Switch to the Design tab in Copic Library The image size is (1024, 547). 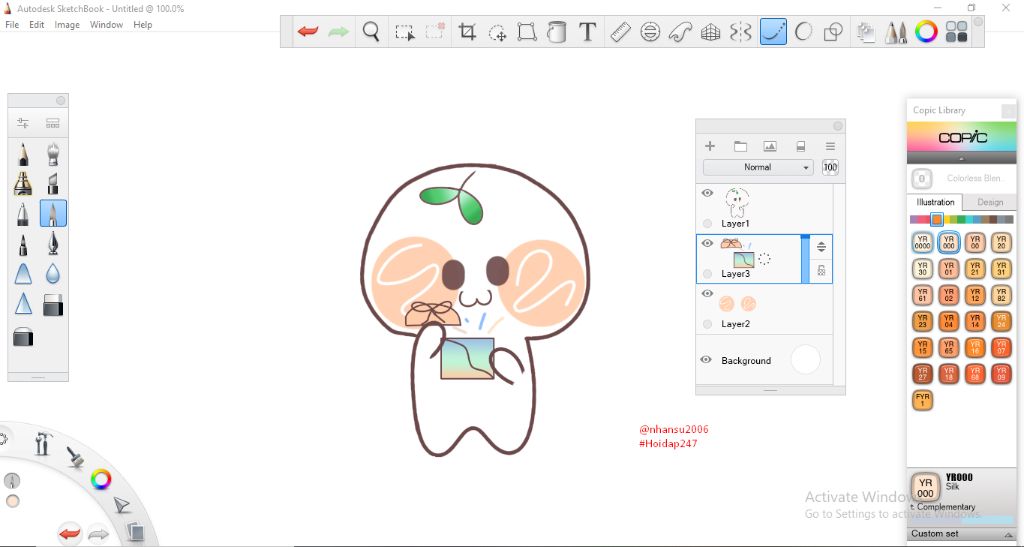(x=990, y=202)
